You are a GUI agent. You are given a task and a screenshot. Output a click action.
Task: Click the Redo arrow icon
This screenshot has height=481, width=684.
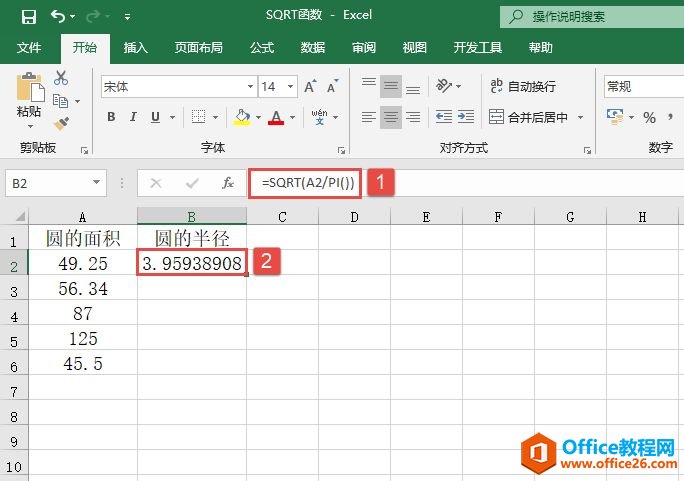(92, 17)
